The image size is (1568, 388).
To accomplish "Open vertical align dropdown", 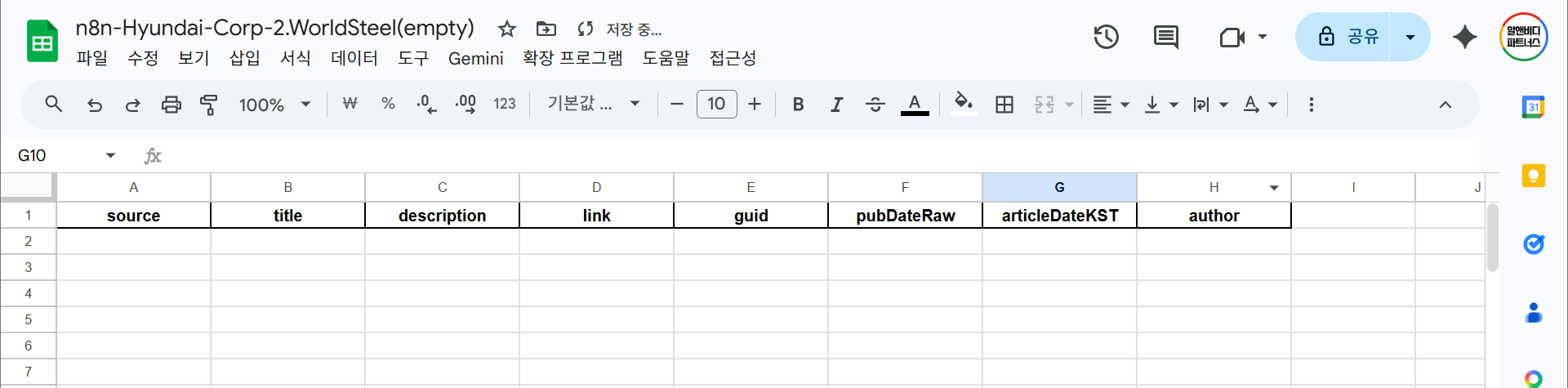I will (1161, 105).
